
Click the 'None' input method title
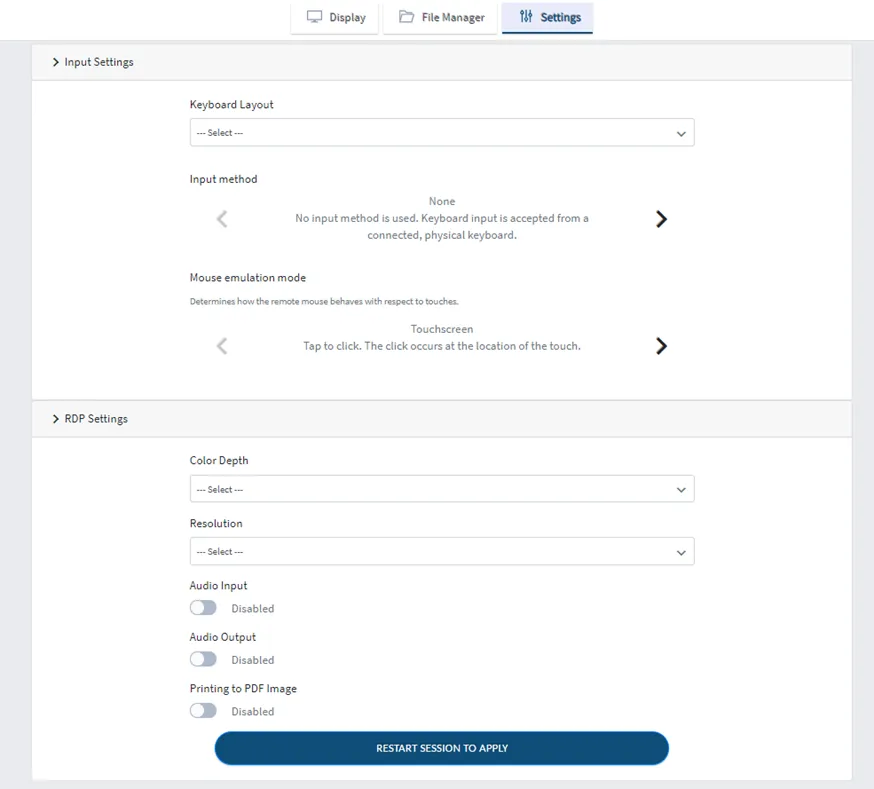click(x=442, y=201)
